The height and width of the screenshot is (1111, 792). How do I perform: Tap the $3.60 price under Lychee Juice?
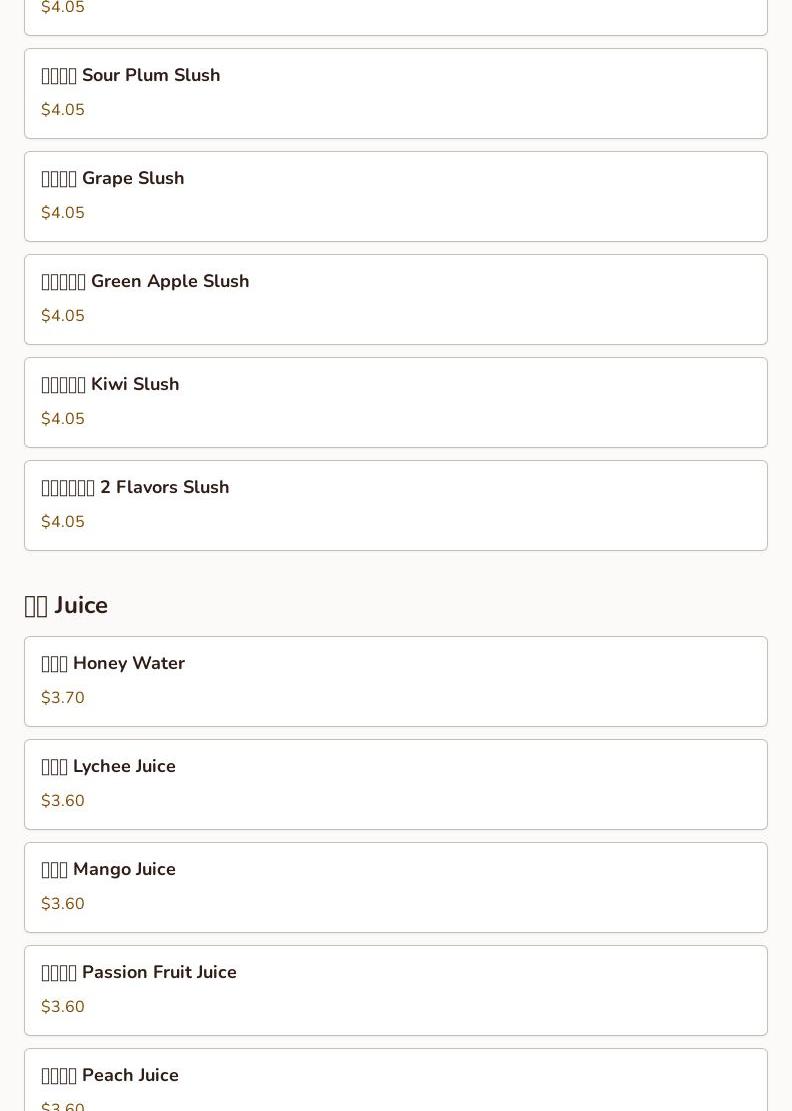click(x=63, y=801)
